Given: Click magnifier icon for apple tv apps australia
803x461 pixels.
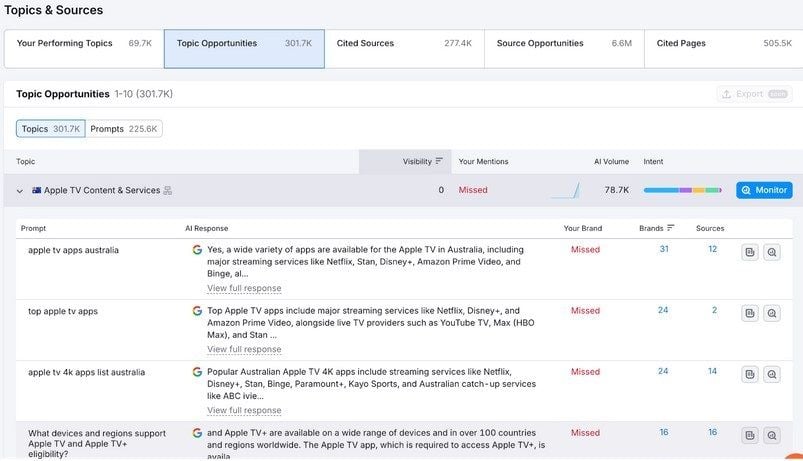Looking at the screenshot, I should [x=772, y=252].
